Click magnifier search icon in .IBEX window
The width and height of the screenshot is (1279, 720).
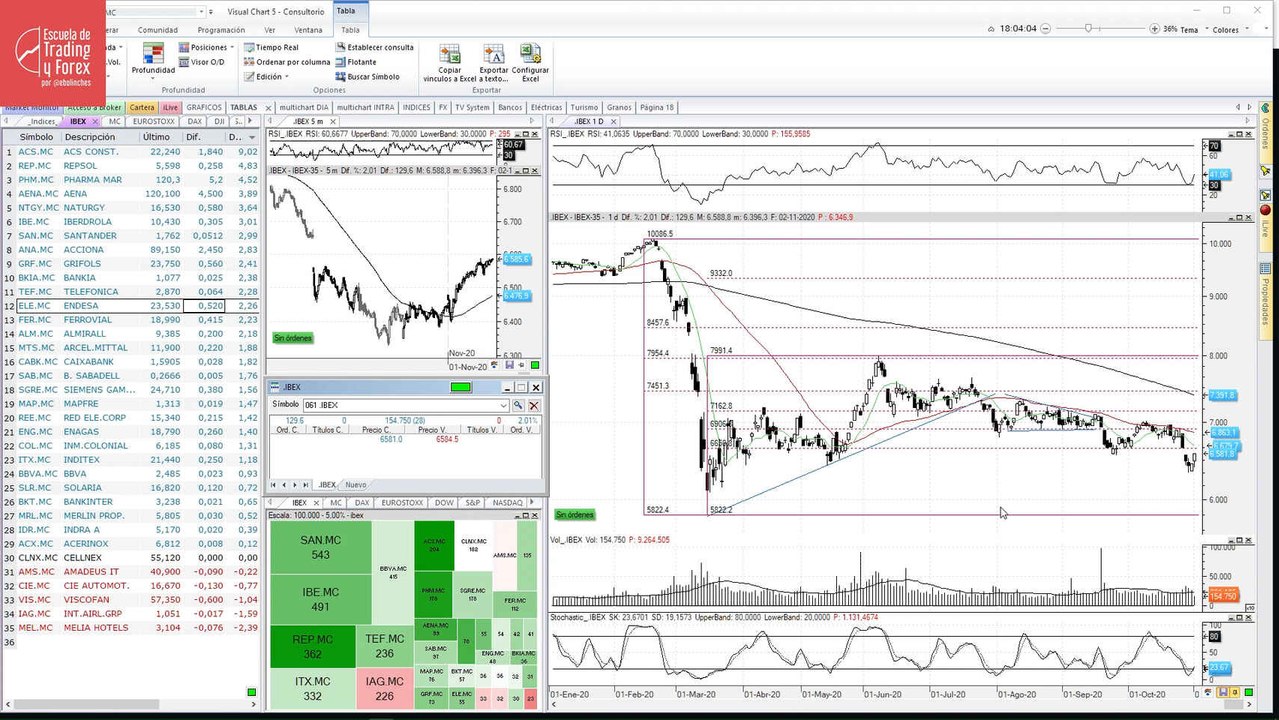point(518,405)
